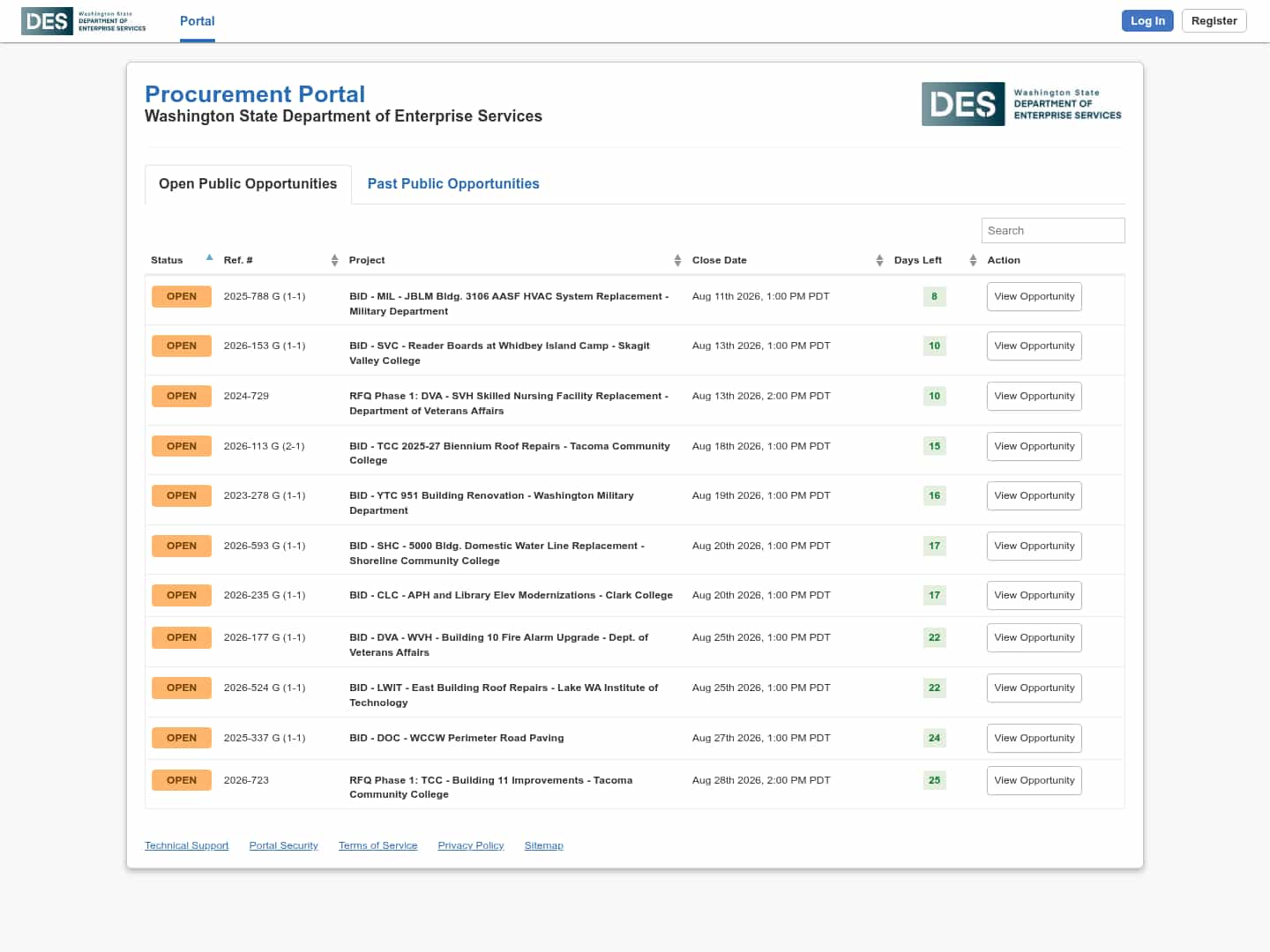
Task: Click the 25 days left badge
Action: (x=934, y=781)
